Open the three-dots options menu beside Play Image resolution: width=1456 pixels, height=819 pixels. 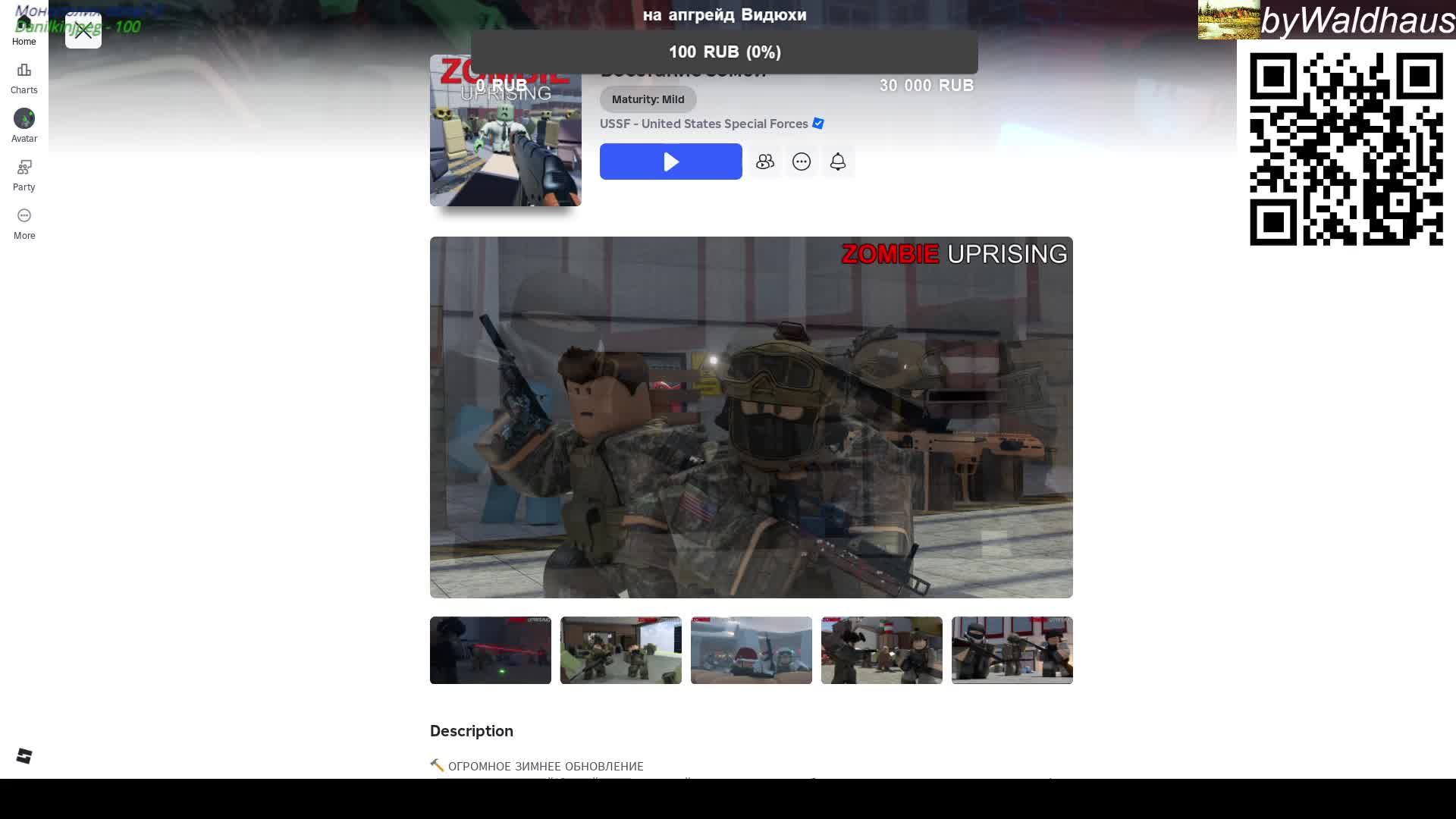point(802,162)
